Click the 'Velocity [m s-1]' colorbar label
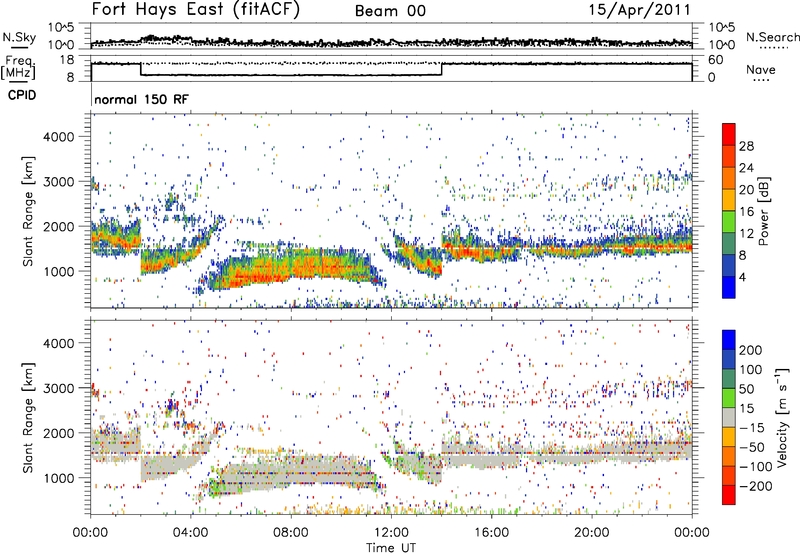 (x=782, y=417)
